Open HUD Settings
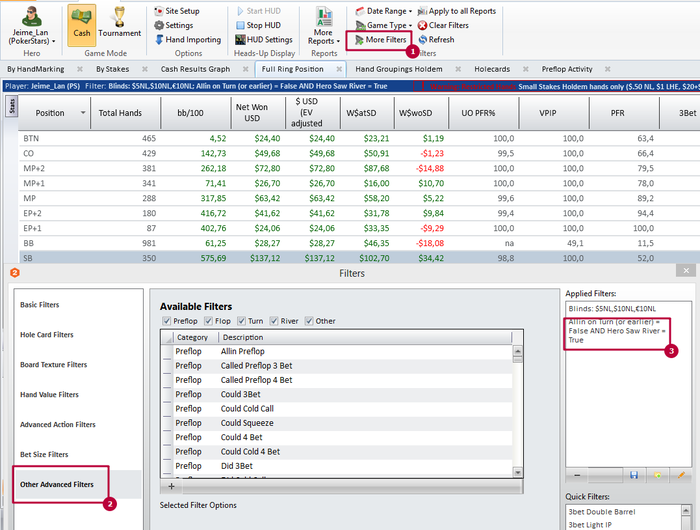This screenshot has width=700, height=530. [264, 40]
